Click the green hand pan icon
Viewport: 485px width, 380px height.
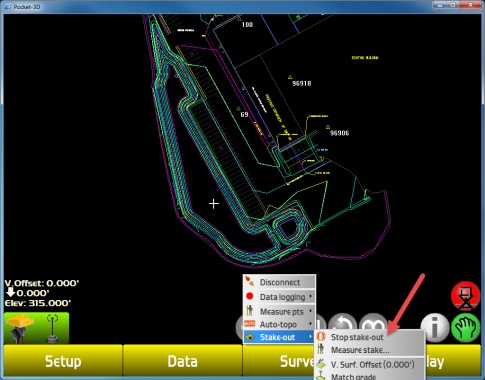[x=466, y=328]
